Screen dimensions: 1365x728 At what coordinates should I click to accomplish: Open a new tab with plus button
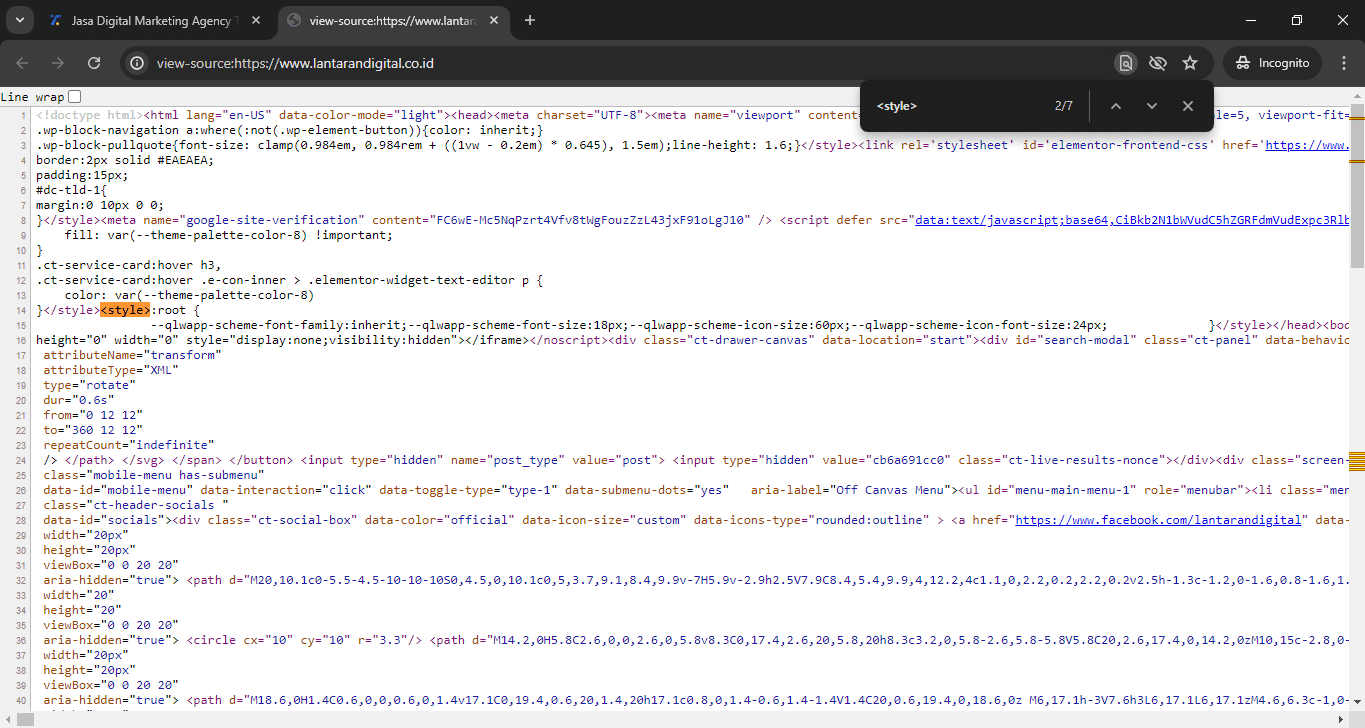530,21
